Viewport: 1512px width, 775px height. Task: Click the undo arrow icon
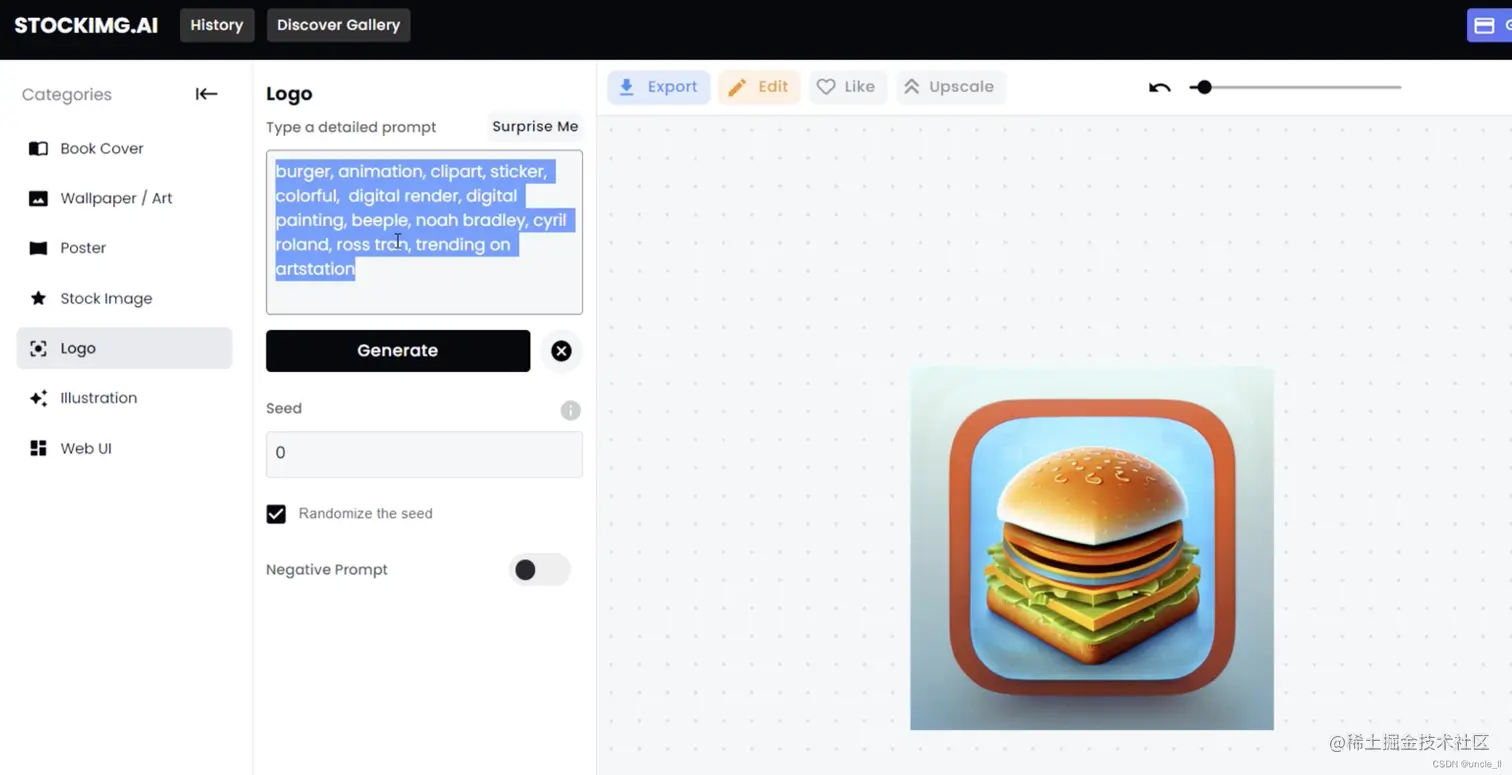click(1159, 87)
